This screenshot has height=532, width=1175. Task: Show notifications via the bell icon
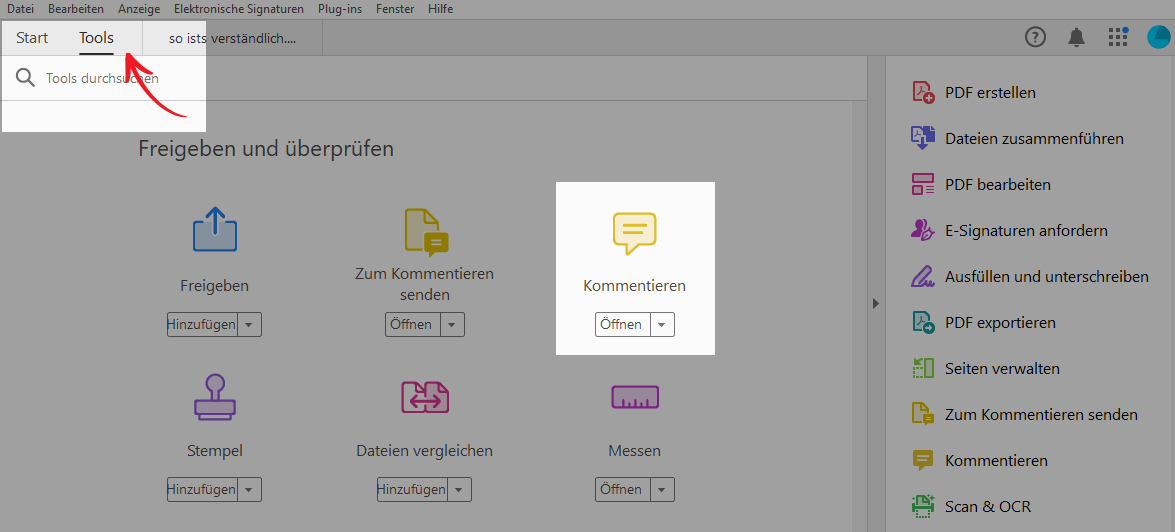[x=1076, y=37]
